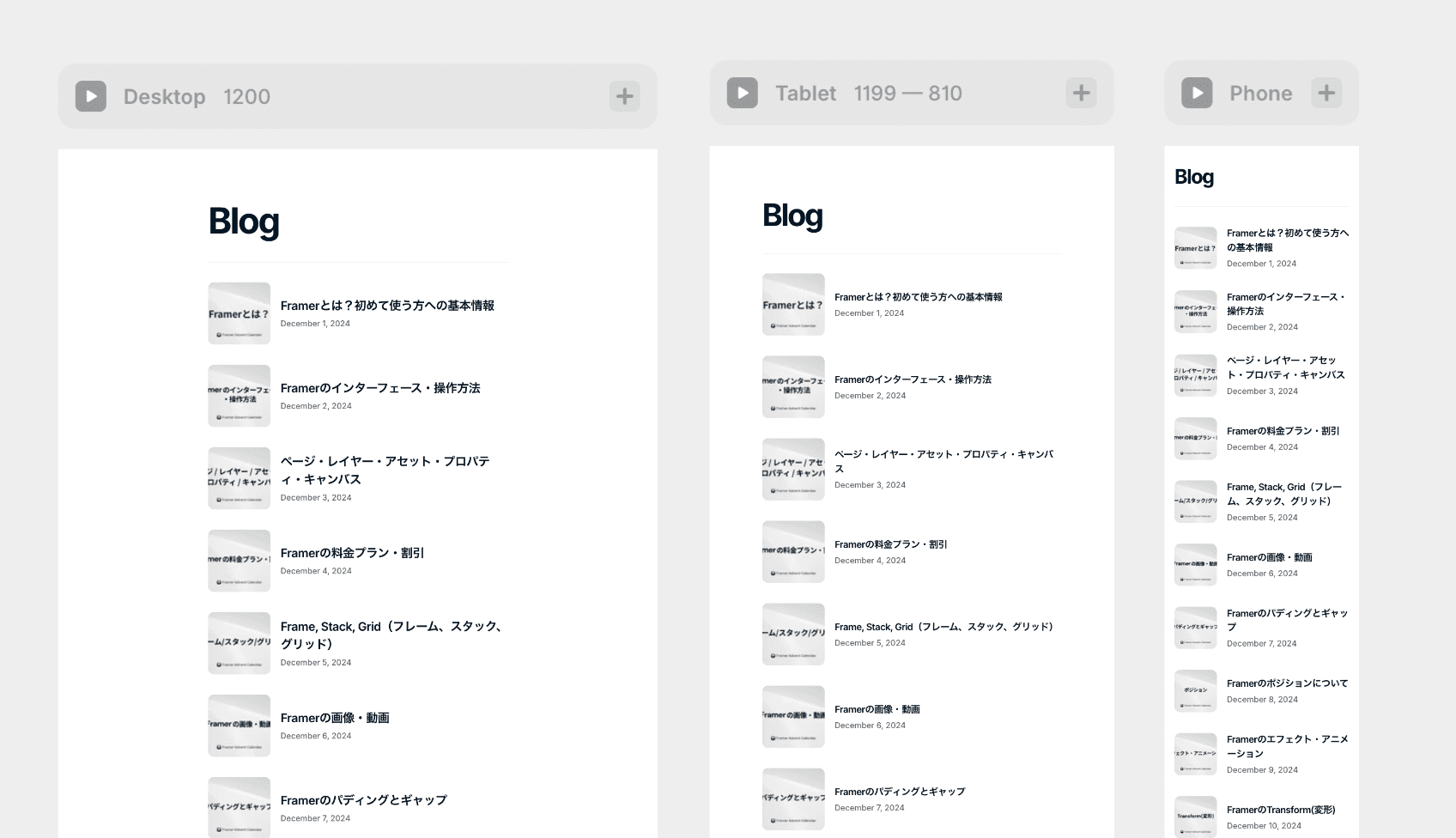The image size is (1456, 838).
Task: Open 'Framerのパディングとギャップ' link in Desktop
Action: click(364, 800)
